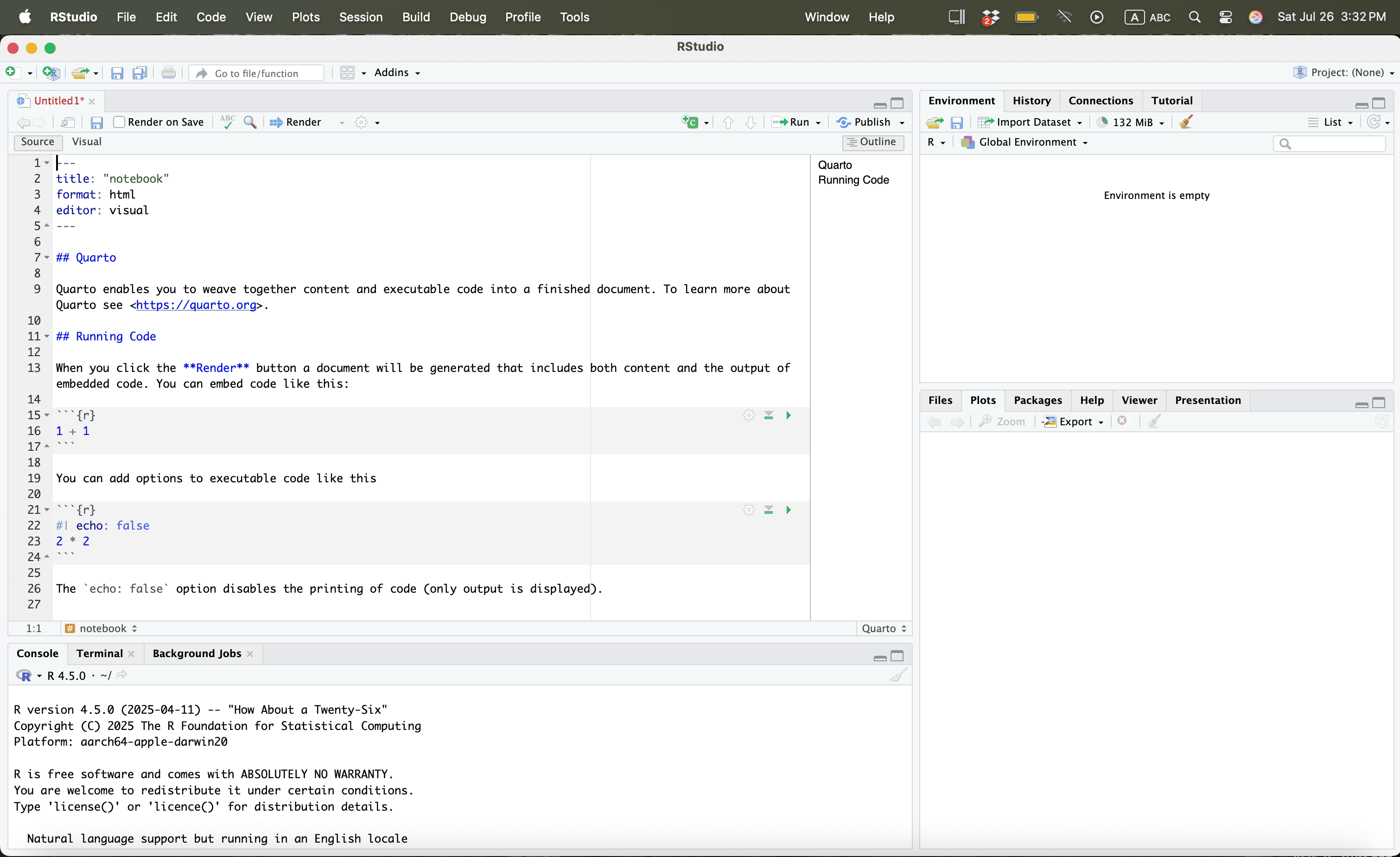Viewport: 1400px width, 857px height.
Task: Click the find/replace magnifier icon
Action: pos(250,122)
